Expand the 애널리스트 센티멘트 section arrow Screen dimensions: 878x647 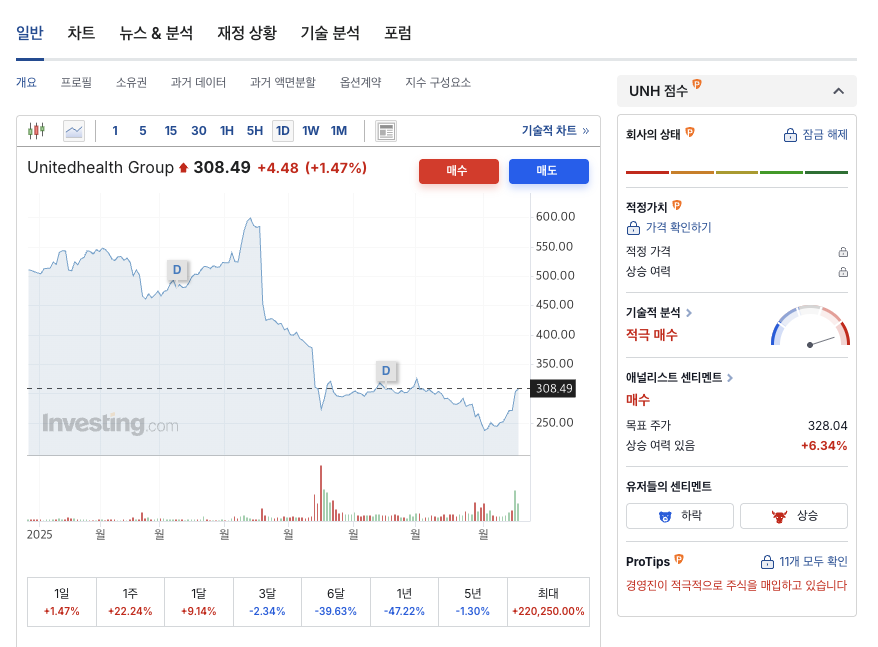click(x=730, y=378)
